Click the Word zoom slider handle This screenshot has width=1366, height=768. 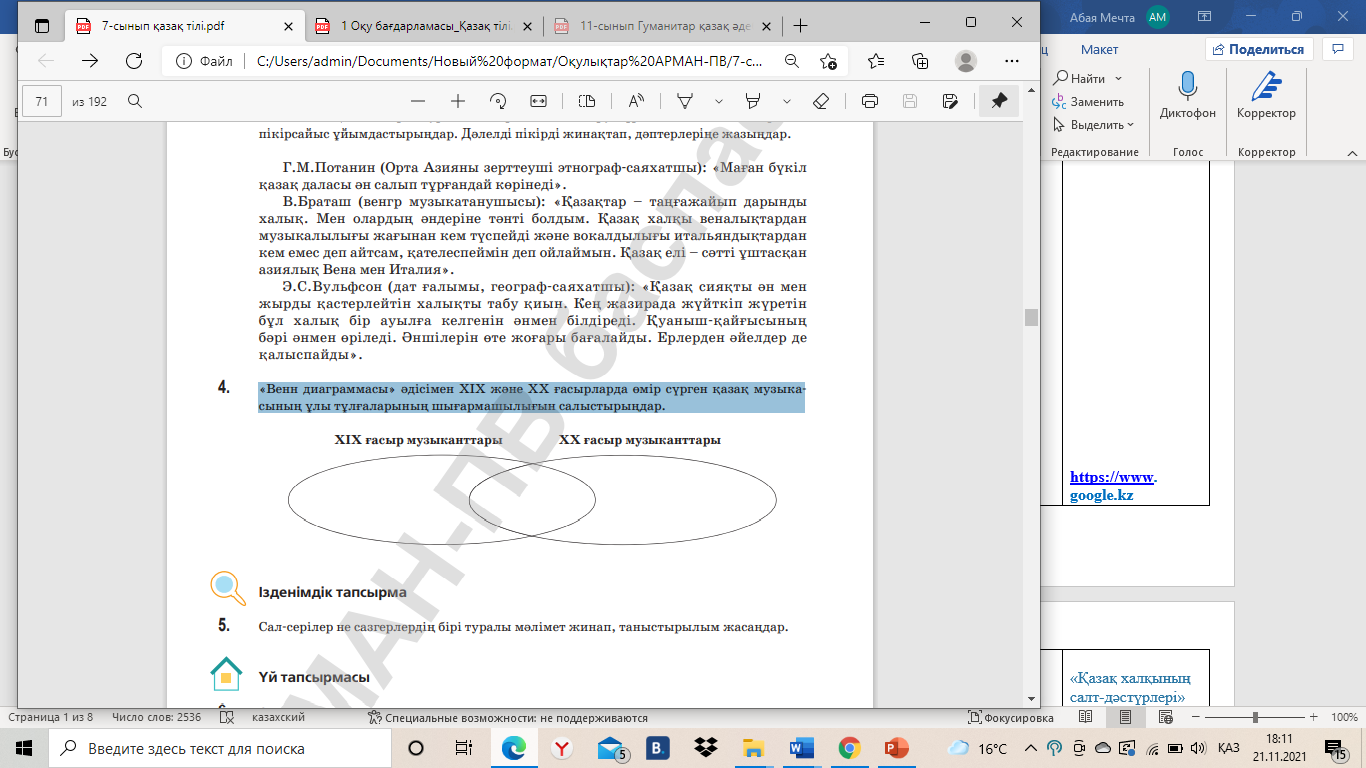point(1256,718)
